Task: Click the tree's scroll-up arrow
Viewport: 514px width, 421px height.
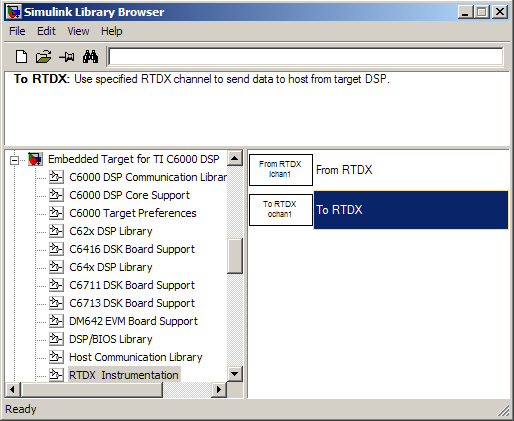Action: 235,158
